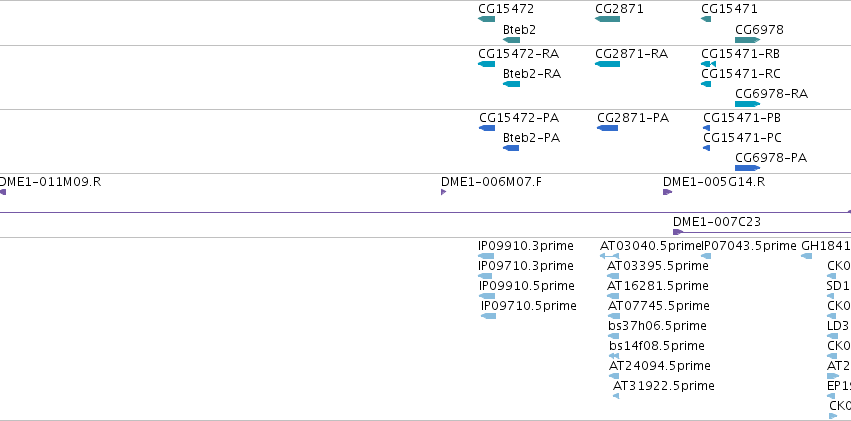The width and height of the screenshot is (851, 421).
Task: Click the DME1-006M07.F marker arrow
Action: coord(443,192)
